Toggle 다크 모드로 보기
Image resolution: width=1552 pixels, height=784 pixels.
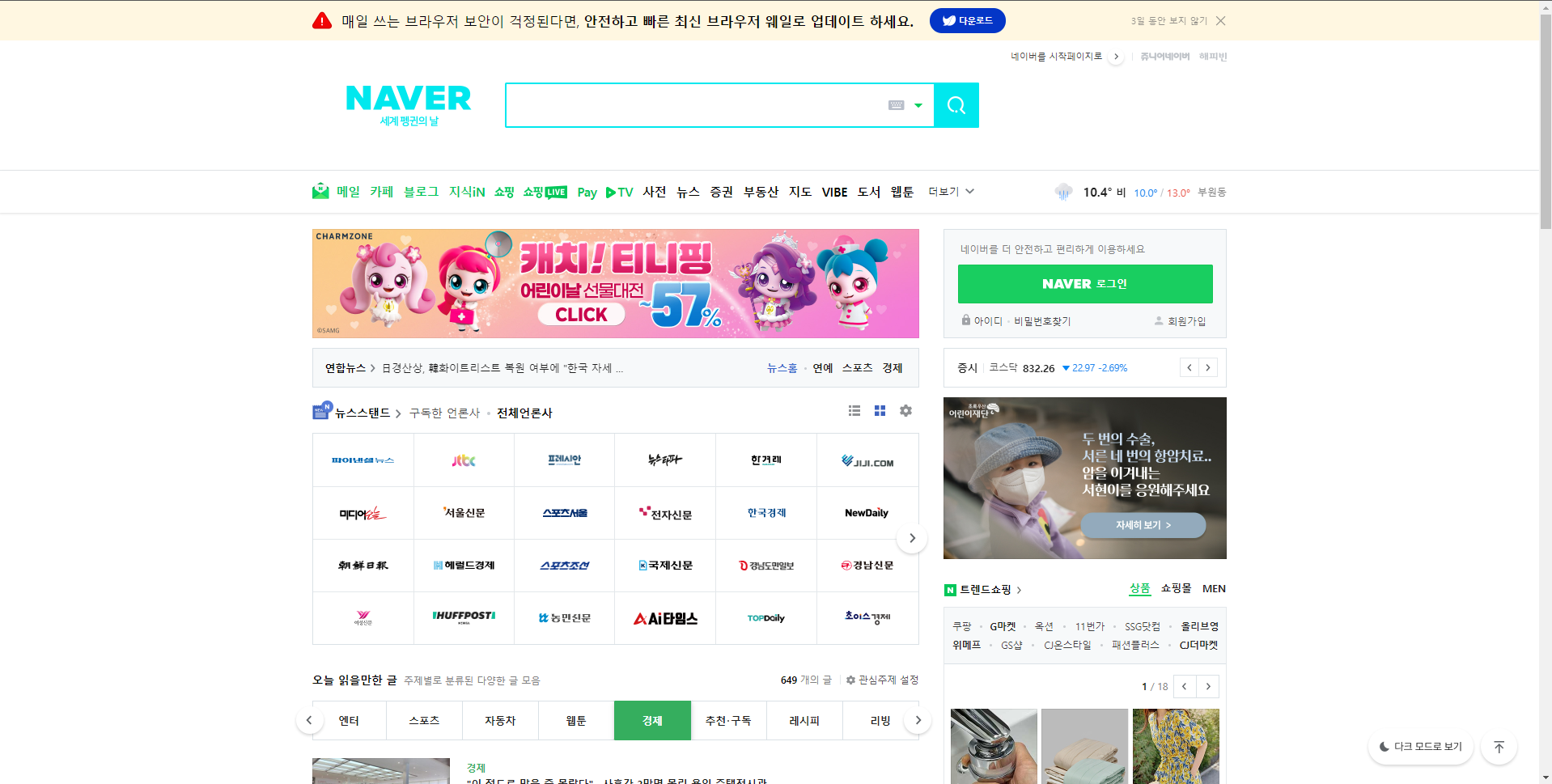1421,747
